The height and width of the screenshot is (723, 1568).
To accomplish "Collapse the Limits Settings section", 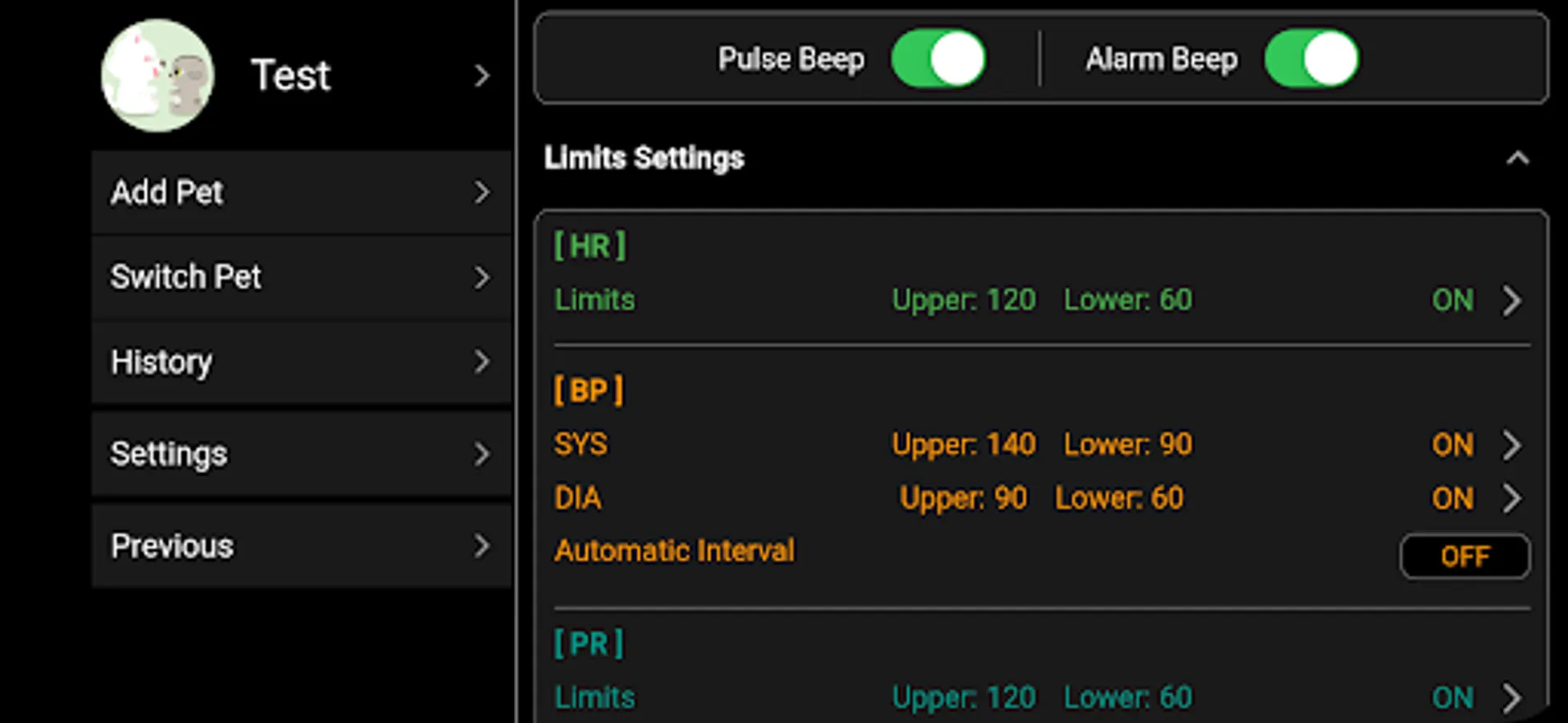I will [1517, 158].
